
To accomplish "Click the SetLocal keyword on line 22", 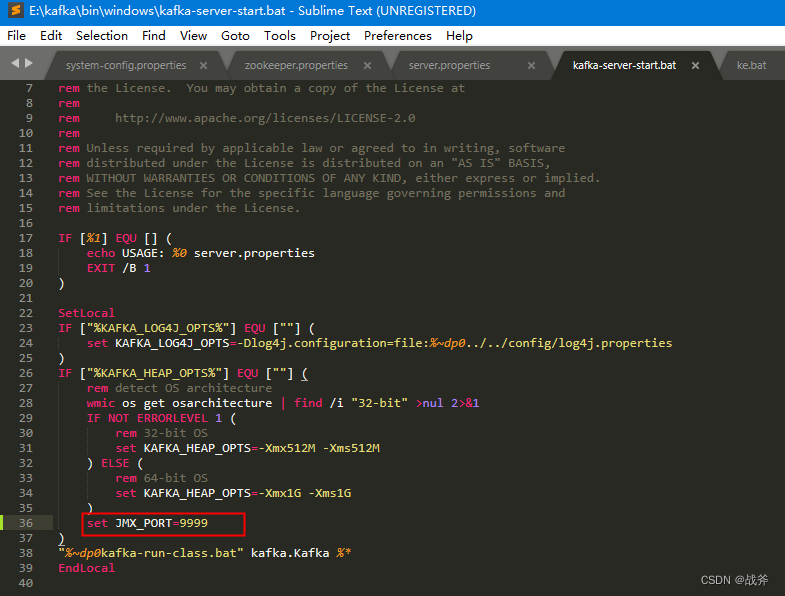I will point(87,313).
